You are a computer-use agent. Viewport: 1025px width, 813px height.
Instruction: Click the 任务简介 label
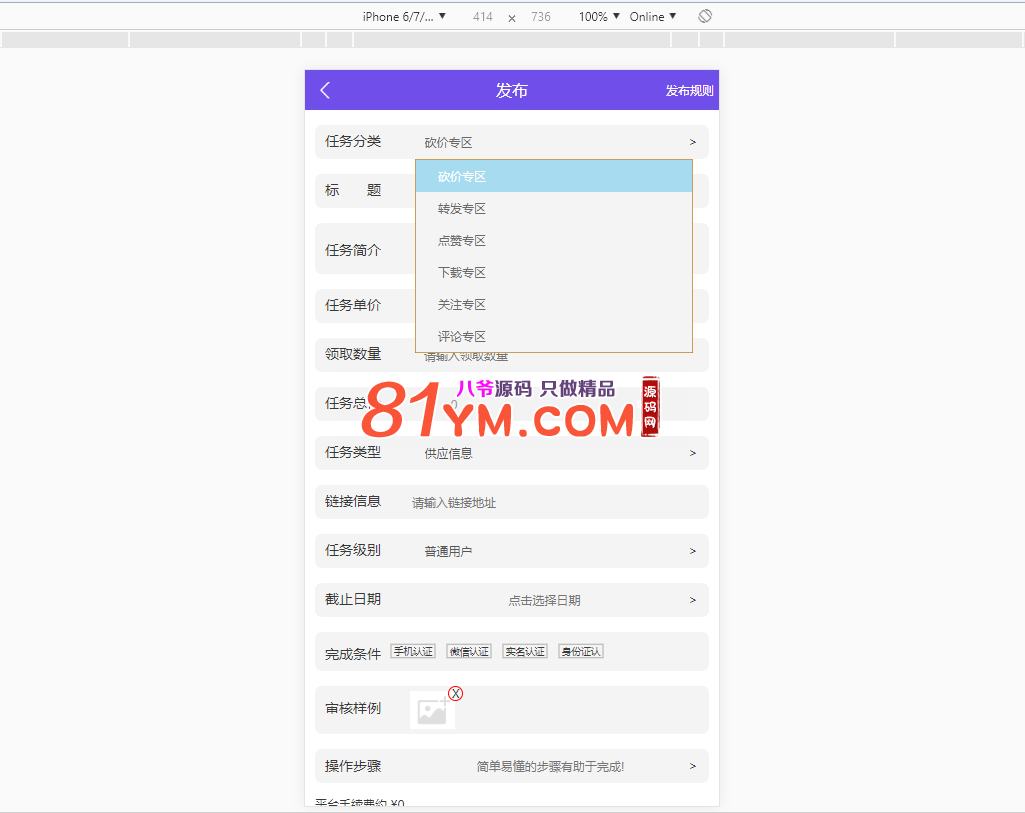[x=353, y=250]
